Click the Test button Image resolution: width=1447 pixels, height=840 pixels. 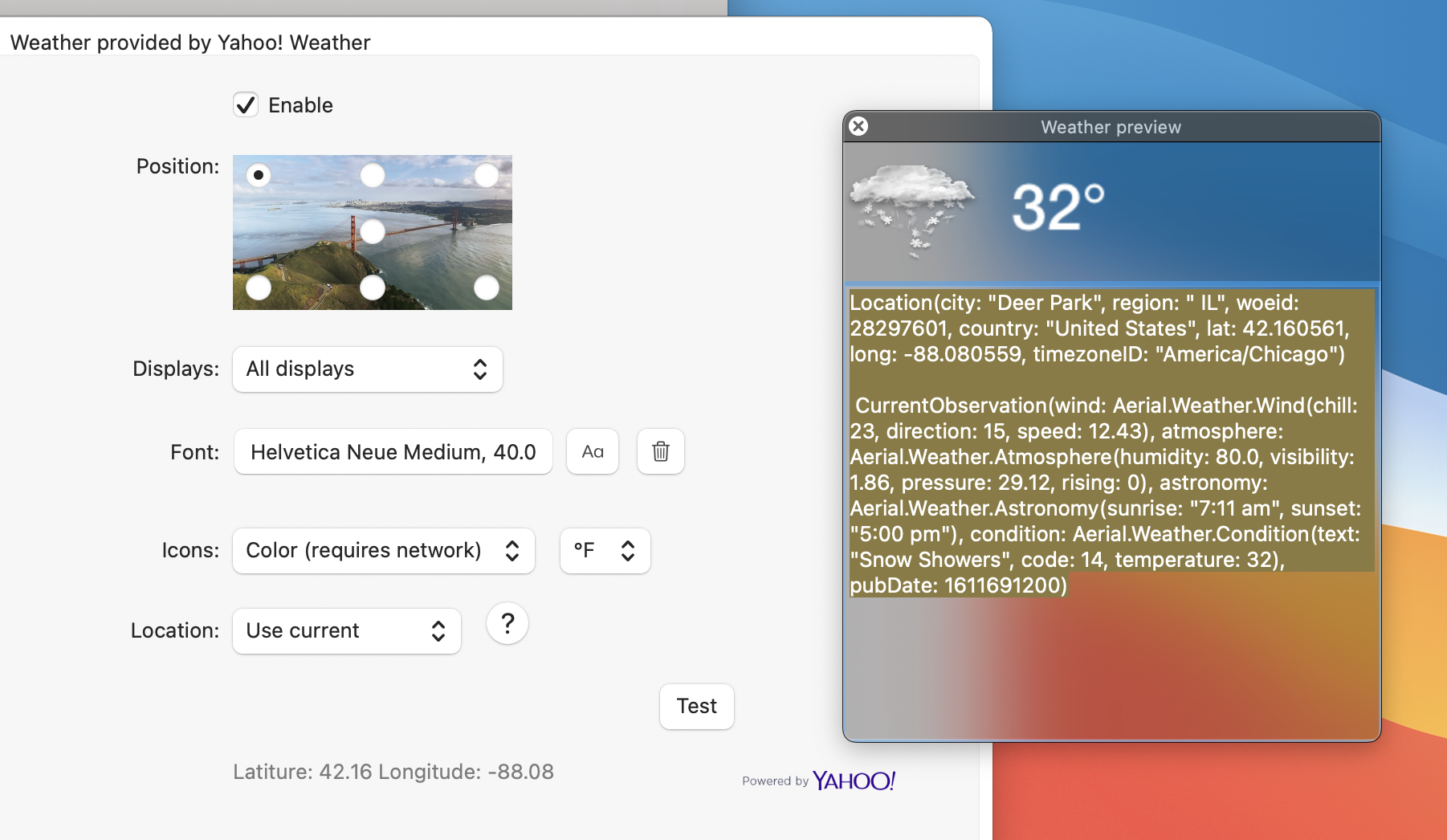[697, 707]
